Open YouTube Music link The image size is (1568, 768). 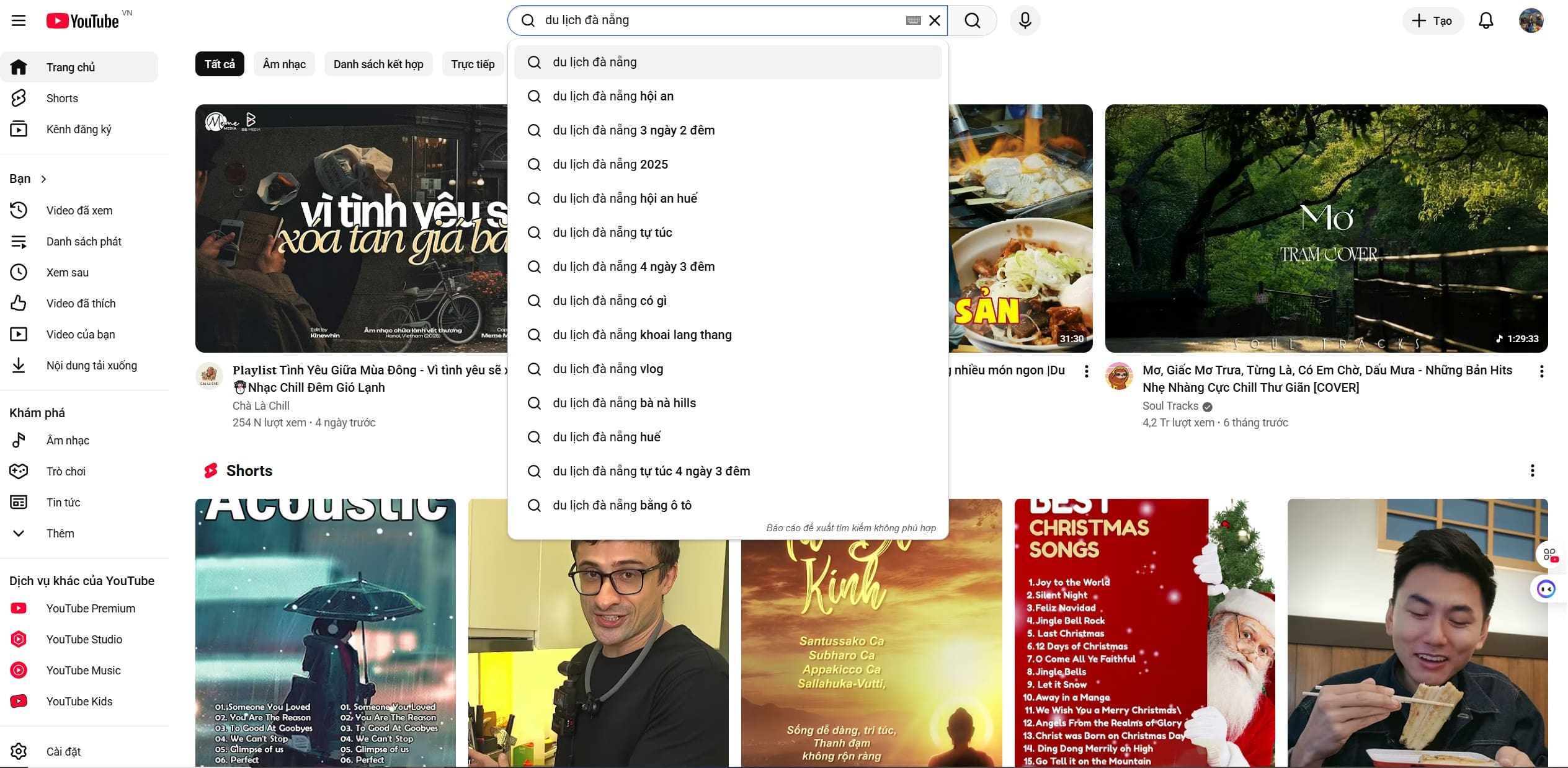click(79, 670)
